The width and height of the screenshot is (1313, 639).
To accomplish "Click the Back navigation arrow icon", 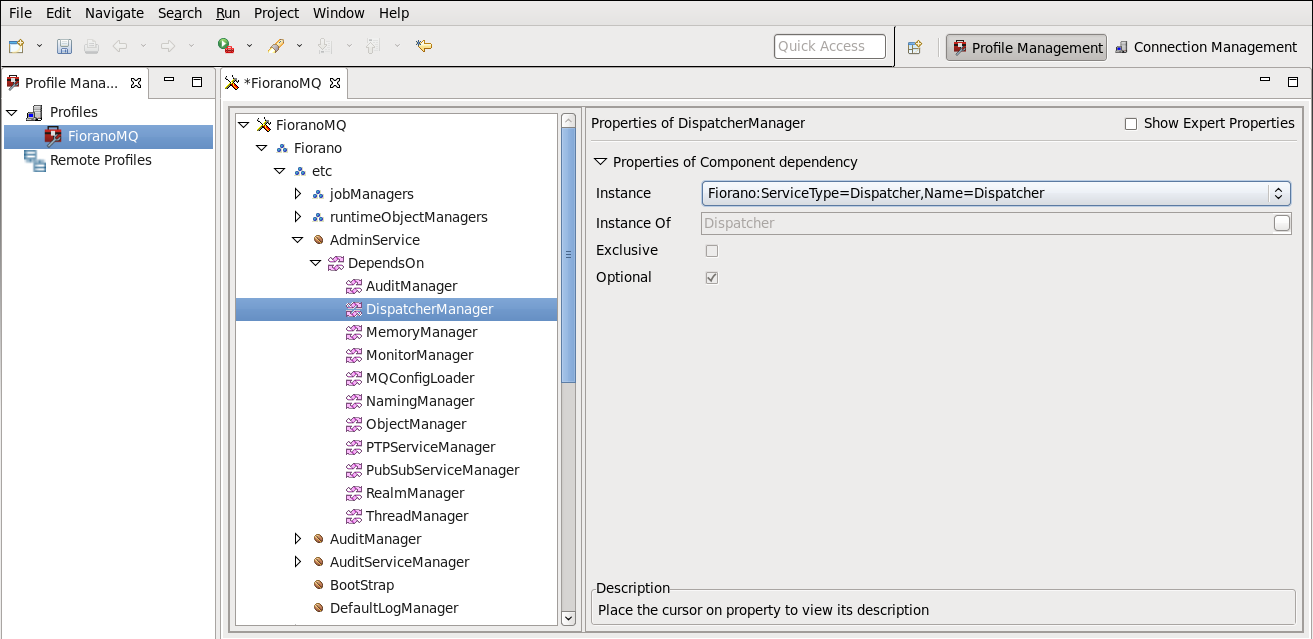I will pyautogui.click(x=120, y=46).
